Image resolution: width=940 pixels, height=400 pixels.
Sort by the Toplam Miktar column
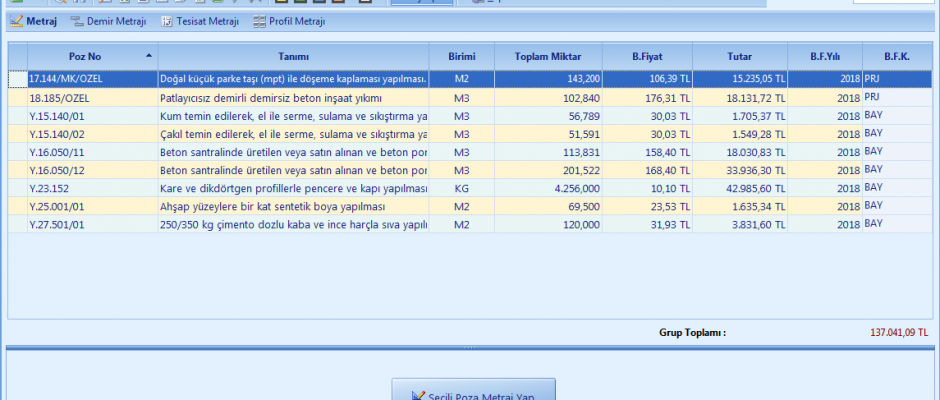tap(548, 56)
